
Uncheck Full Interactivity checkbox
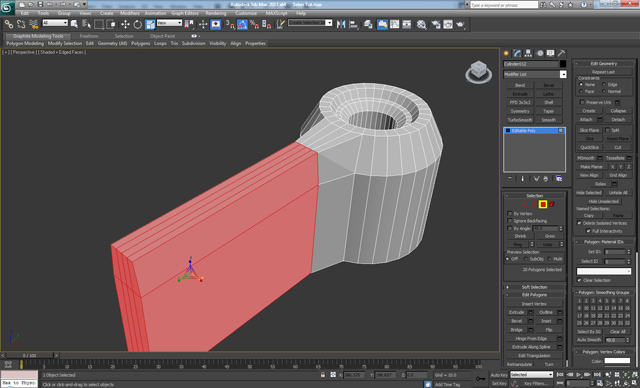click(588, 231)
